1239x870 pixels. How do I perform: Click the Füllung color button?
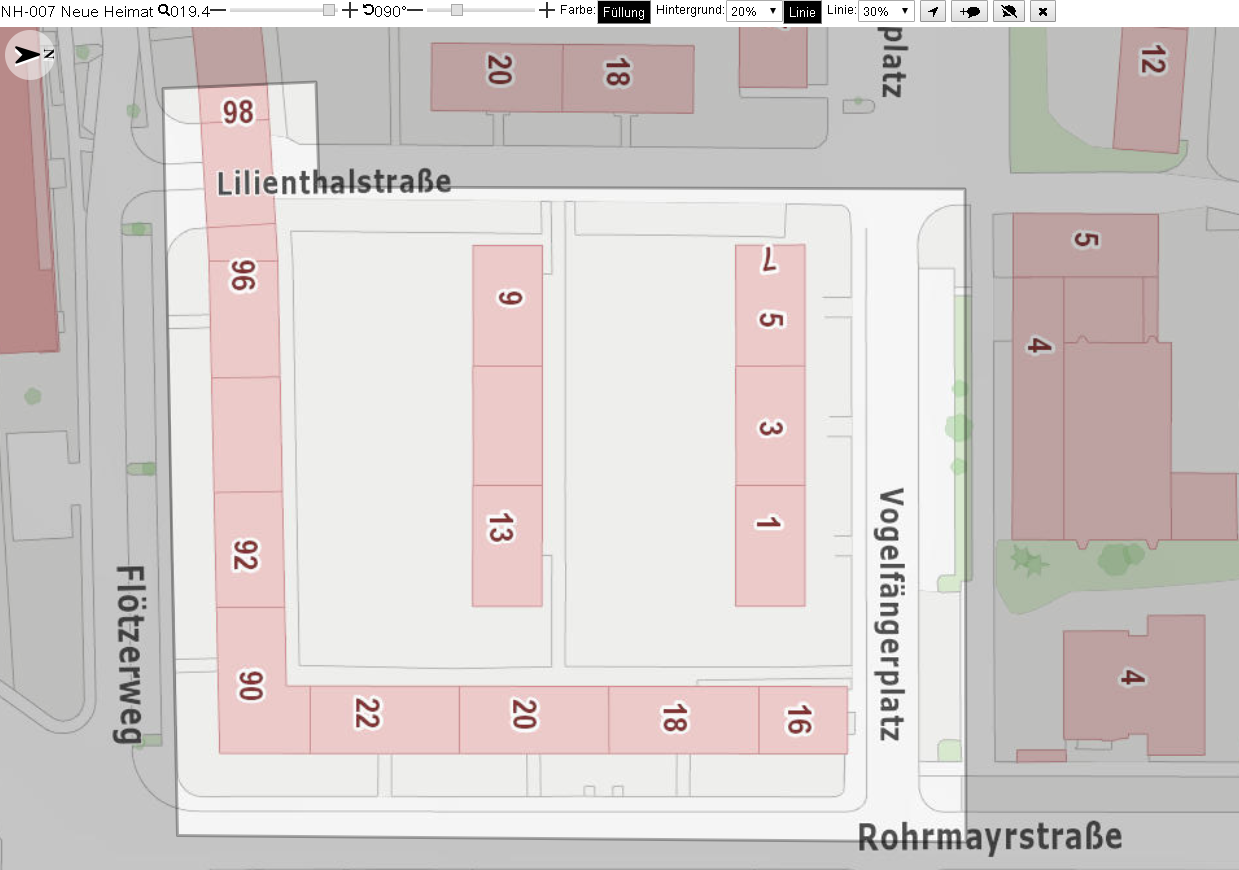(x=624, y=12)
